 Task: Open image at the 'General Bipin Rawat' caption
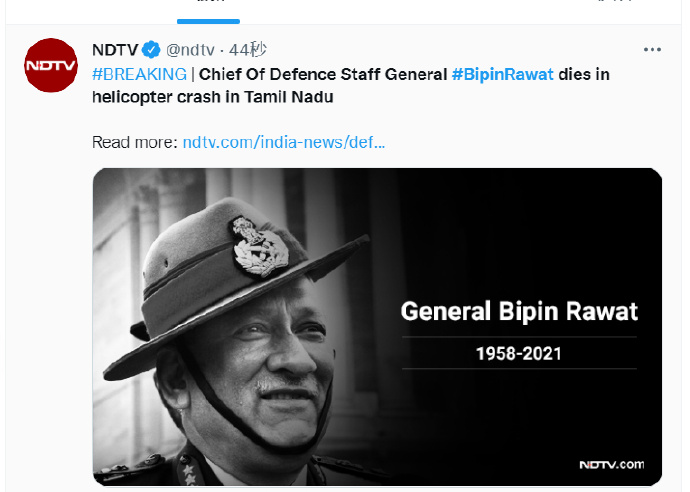click(519, 312)
